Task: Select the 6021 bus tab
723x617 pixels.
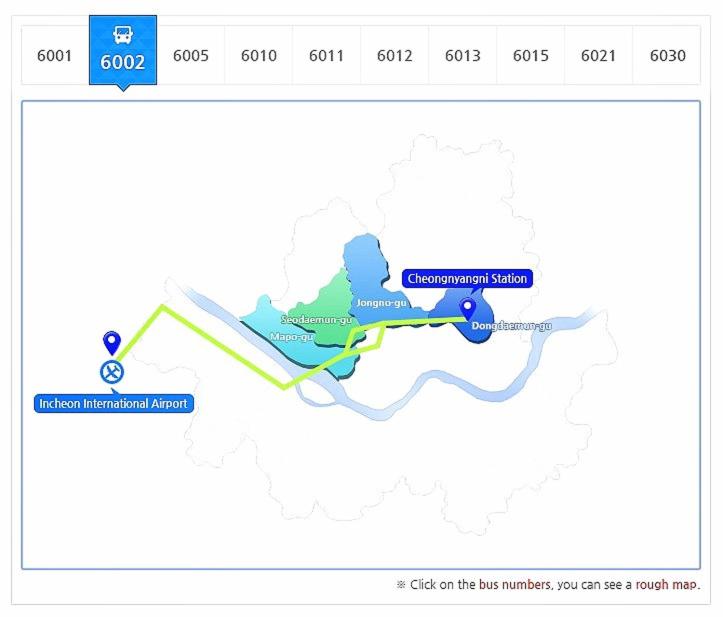Action: click(x=599, y=55)
